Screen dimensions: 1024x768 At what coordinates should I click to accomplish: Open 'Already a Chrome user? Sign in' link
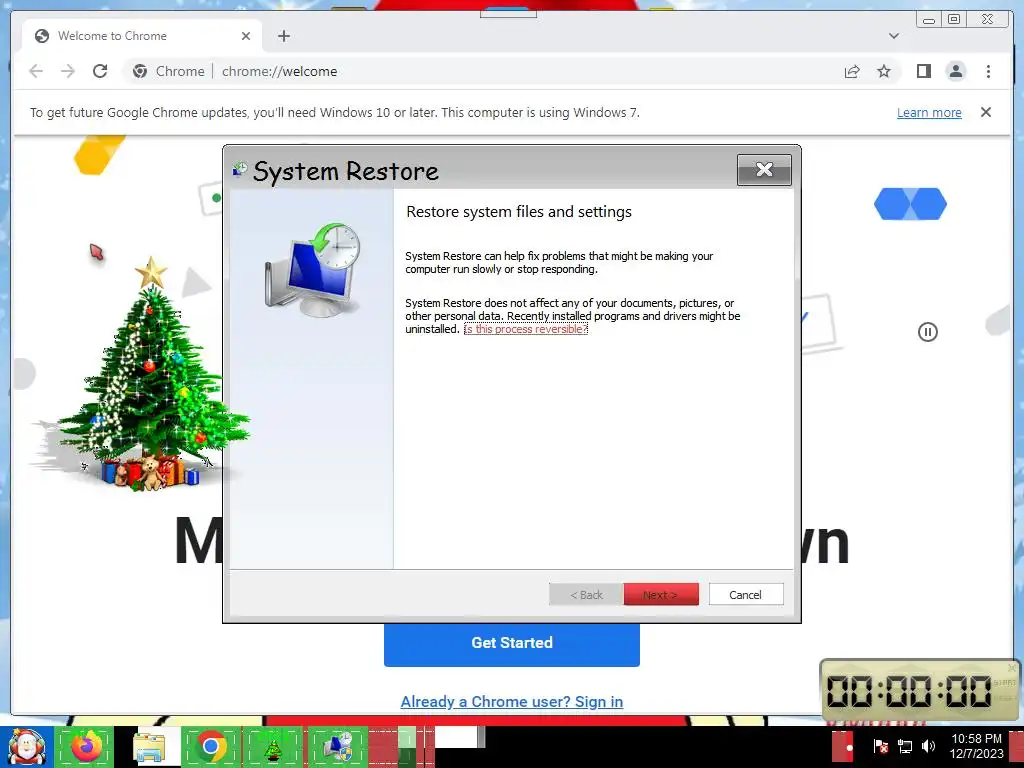pyautogui.click(x=511, y=701)
